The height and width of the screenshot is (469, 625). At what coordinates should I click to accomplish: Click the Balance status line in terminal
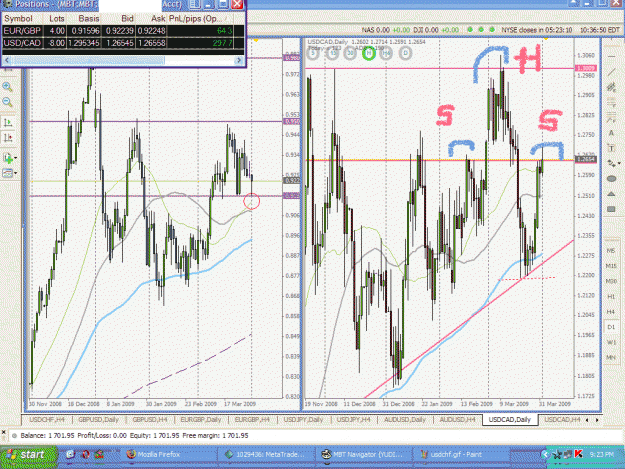tap(134, 436)
